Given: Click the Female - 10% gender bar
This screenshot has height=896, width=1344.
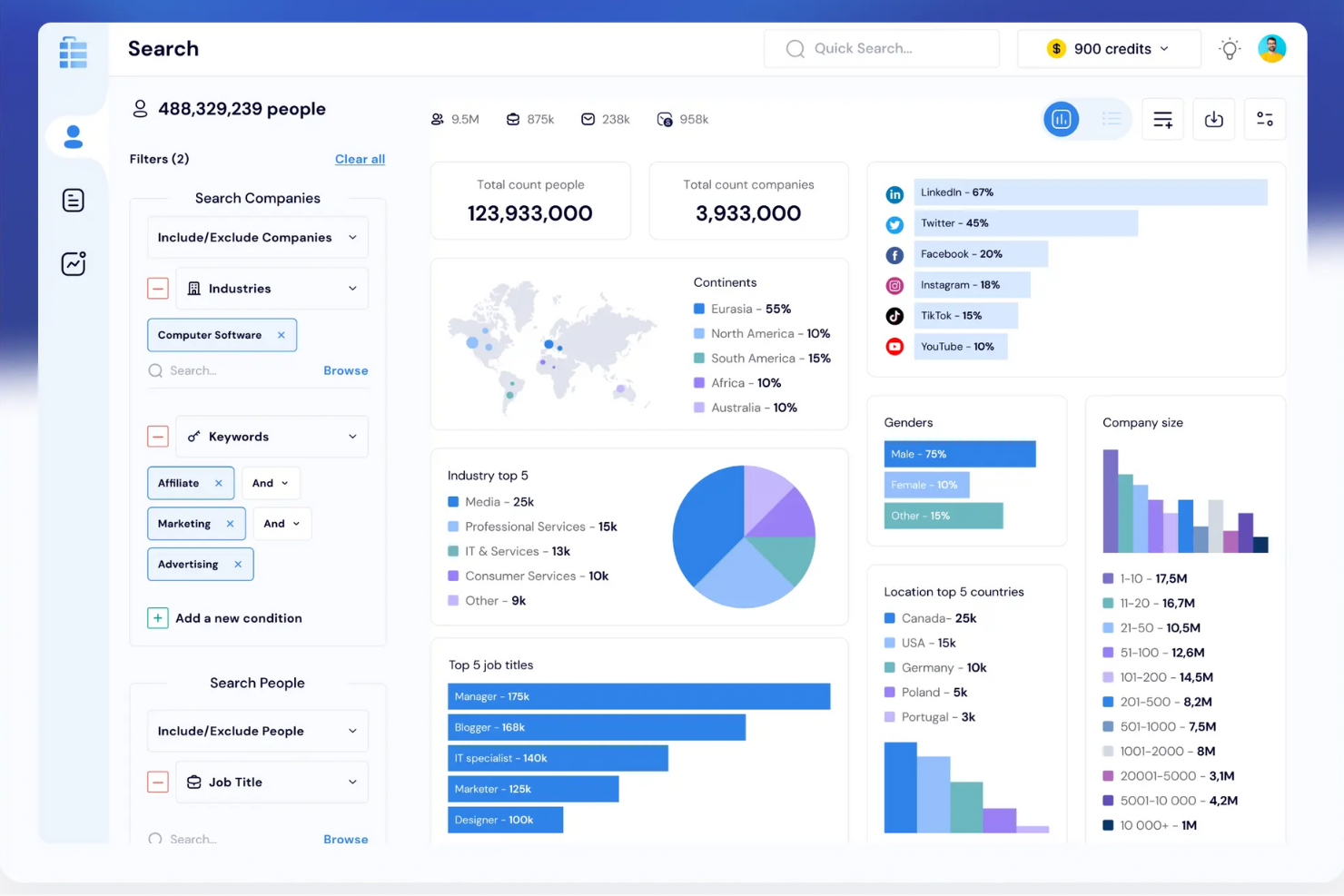Looking at the screenshot, I should pyautogui.click(x=927, y=485).
